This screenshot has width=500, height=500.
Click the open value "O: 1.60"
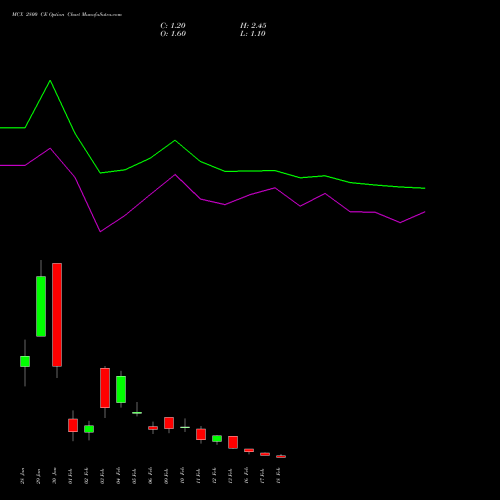pos(173,34)
